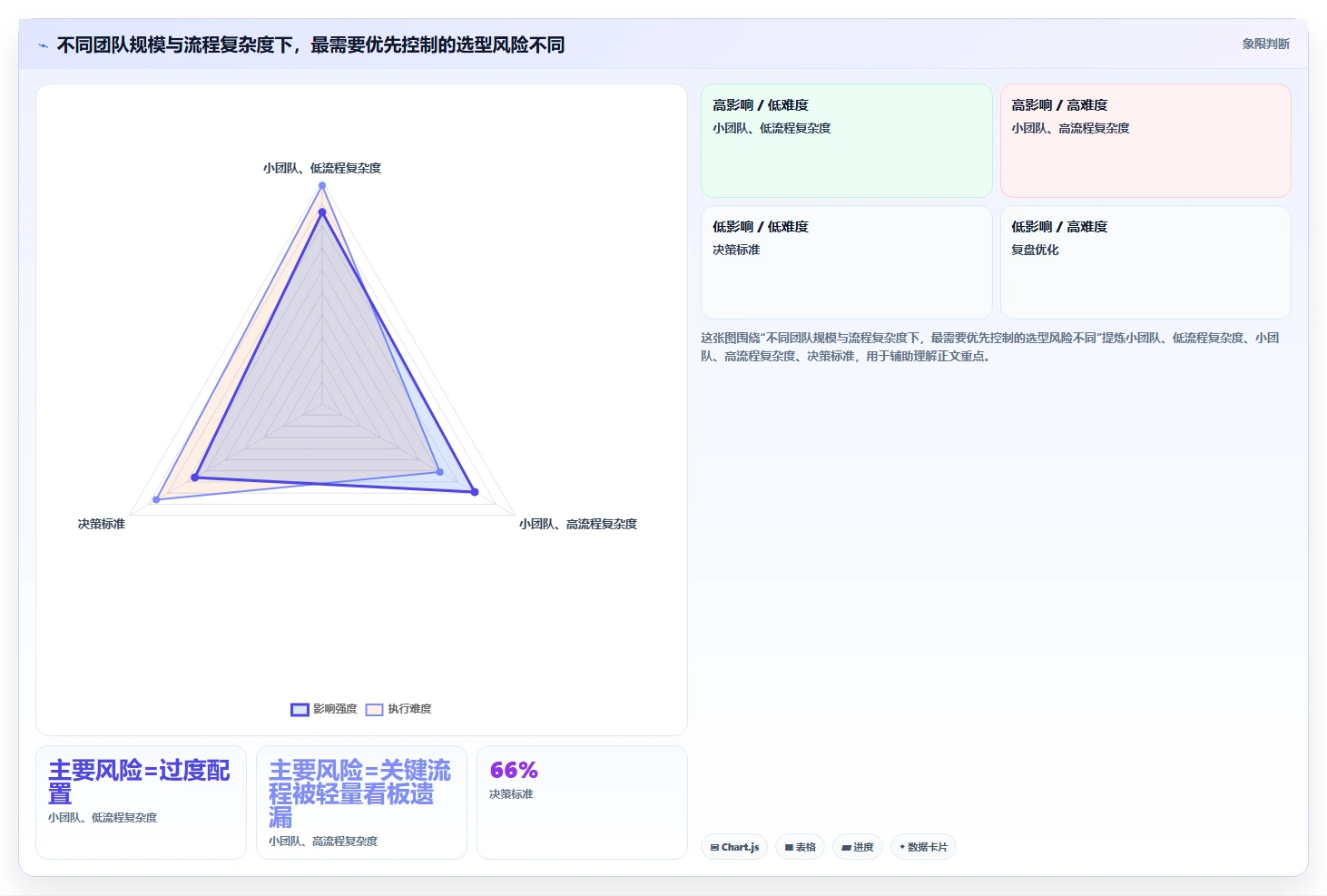Image resolution: width=1327 pixels, height=896 pixels.
Task: Click the 主要风险=过度配置 stat card
Action: 141,802
